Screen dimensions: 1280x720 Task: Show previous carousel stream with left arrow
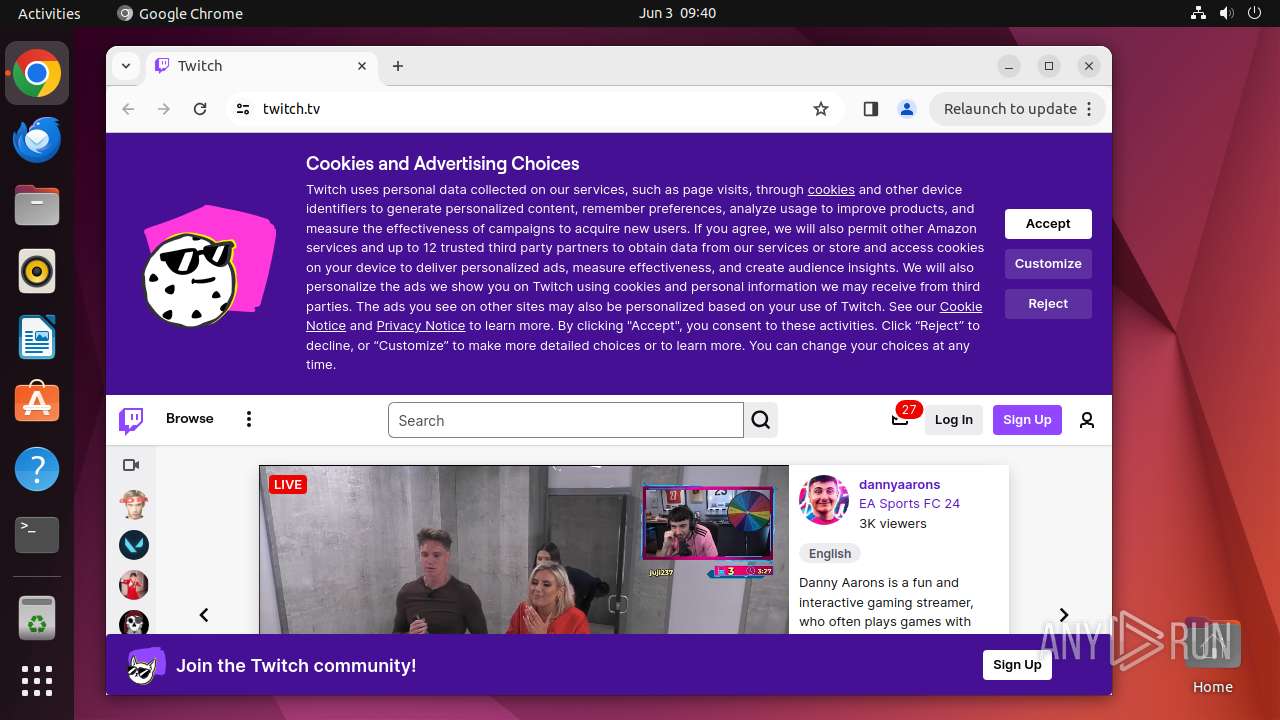(x=204, y=615)
